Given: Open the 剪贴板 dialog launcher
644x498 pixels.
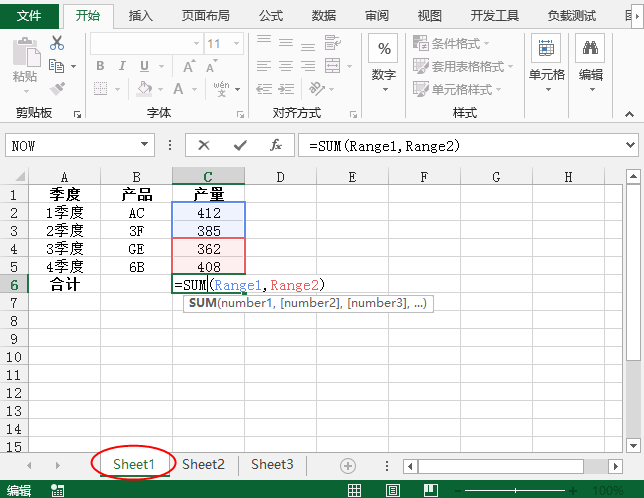Looking at the screenshot, I should pos(77,115).
